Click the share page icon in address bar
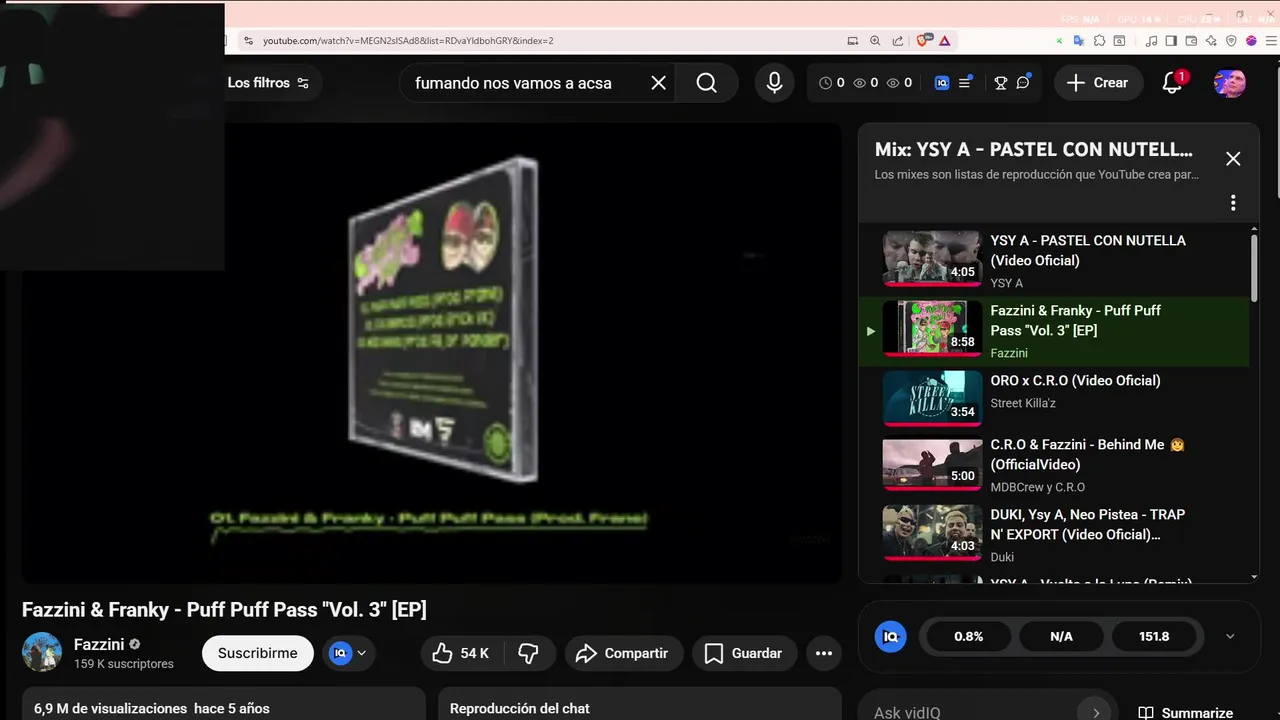Screen dimensions: 1280x720 tap(898, 41)
